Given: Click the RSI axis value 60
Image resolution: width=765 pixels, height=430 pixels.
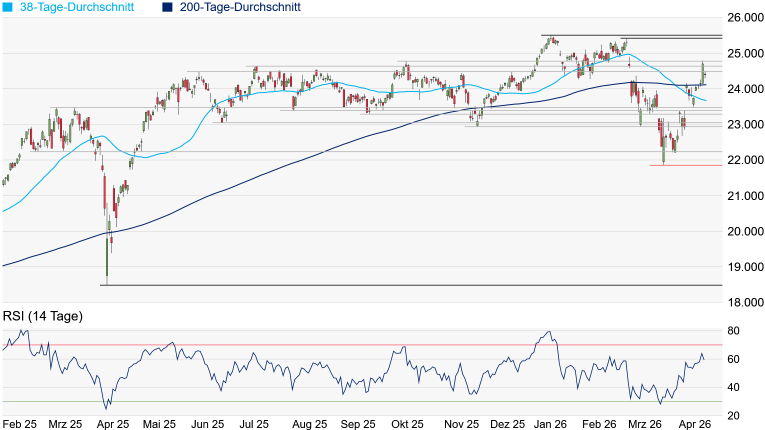Looking at the screenshot, I should pos(733,359).
